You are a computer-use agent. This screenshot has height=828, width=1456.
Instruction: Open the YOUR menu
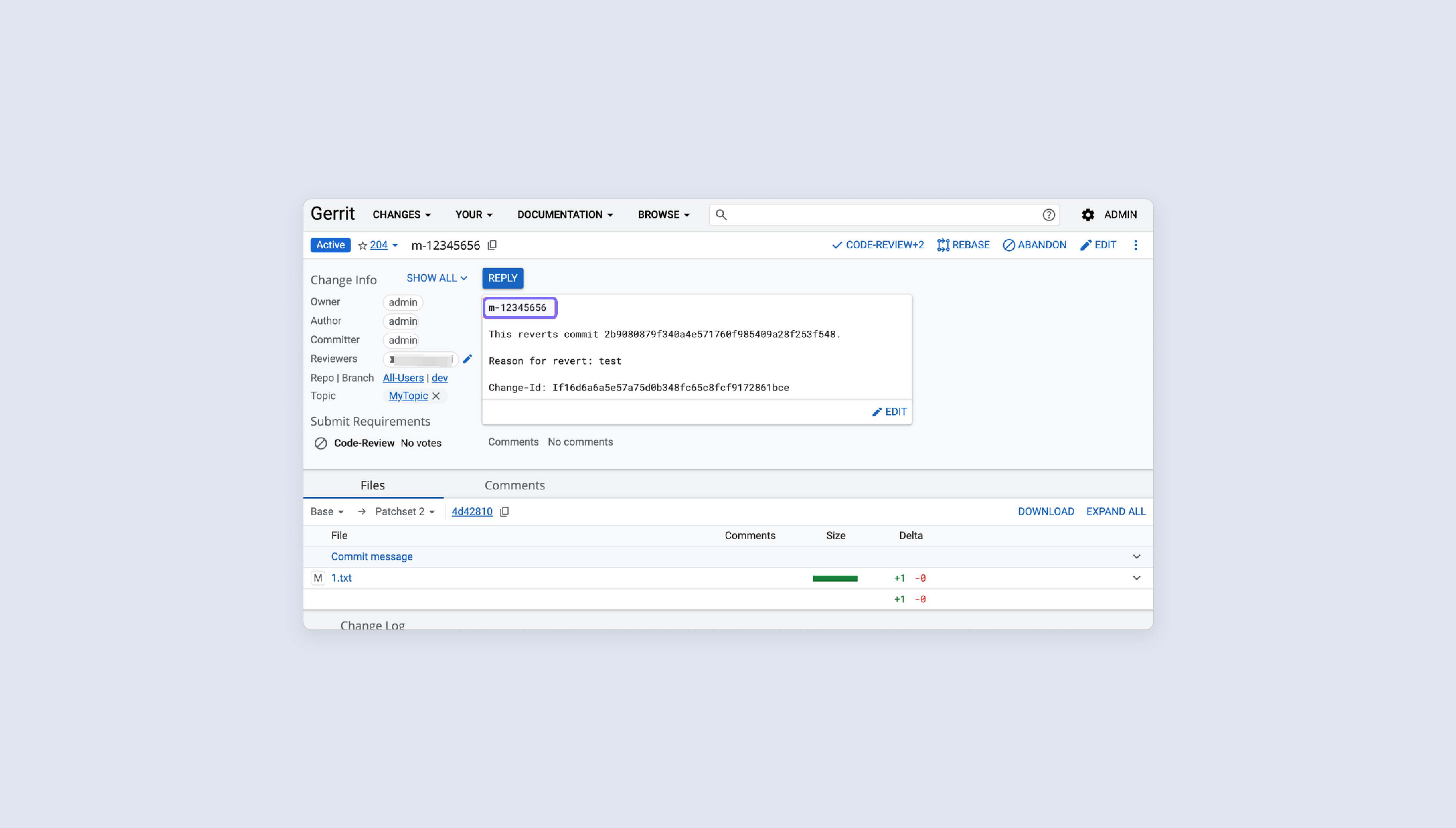click(474, 215)
